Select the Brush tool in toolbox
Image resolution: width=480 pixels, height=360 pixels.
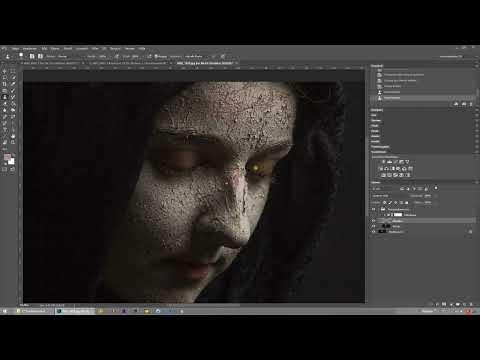click(13, 90)
